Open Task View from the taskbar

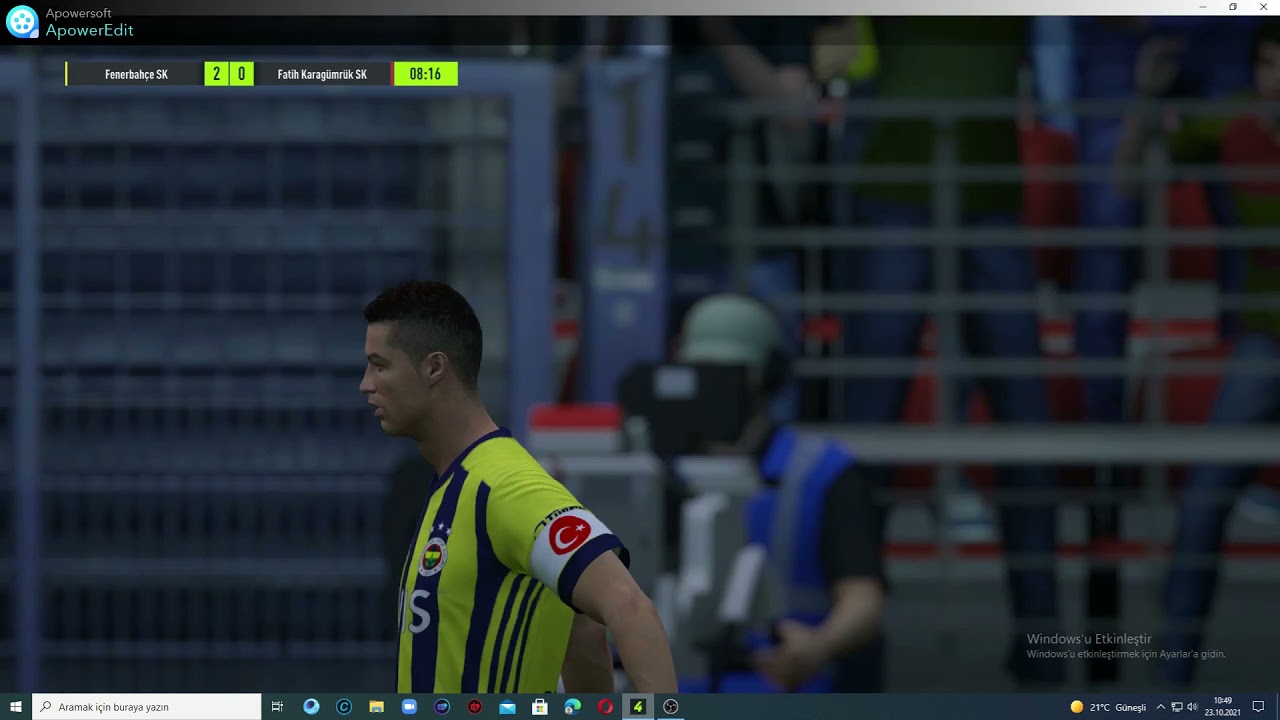tap(278, 707)
